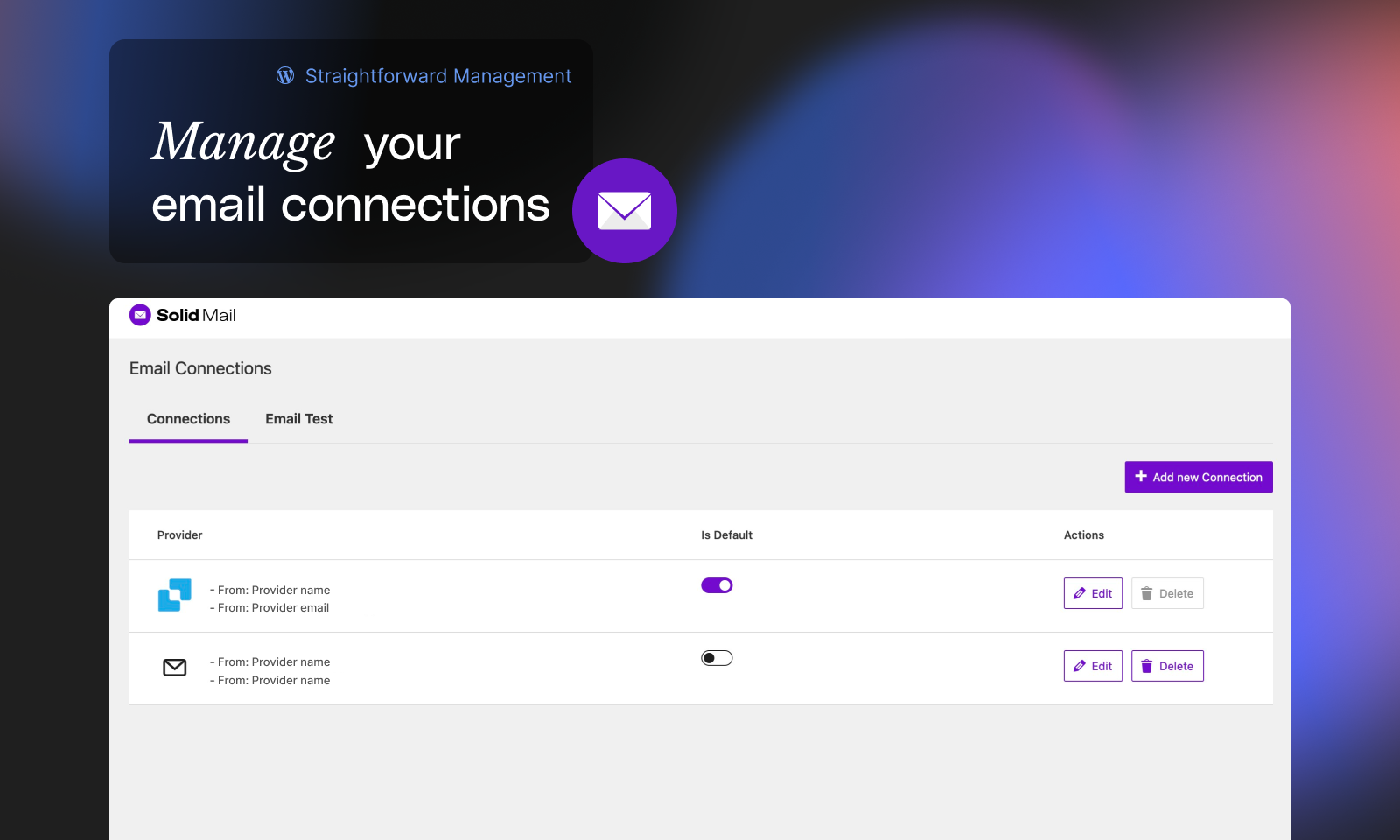Select the blue SendGrid provider icon
Screen dimensions: 1400x840
[x=175, y=595]
